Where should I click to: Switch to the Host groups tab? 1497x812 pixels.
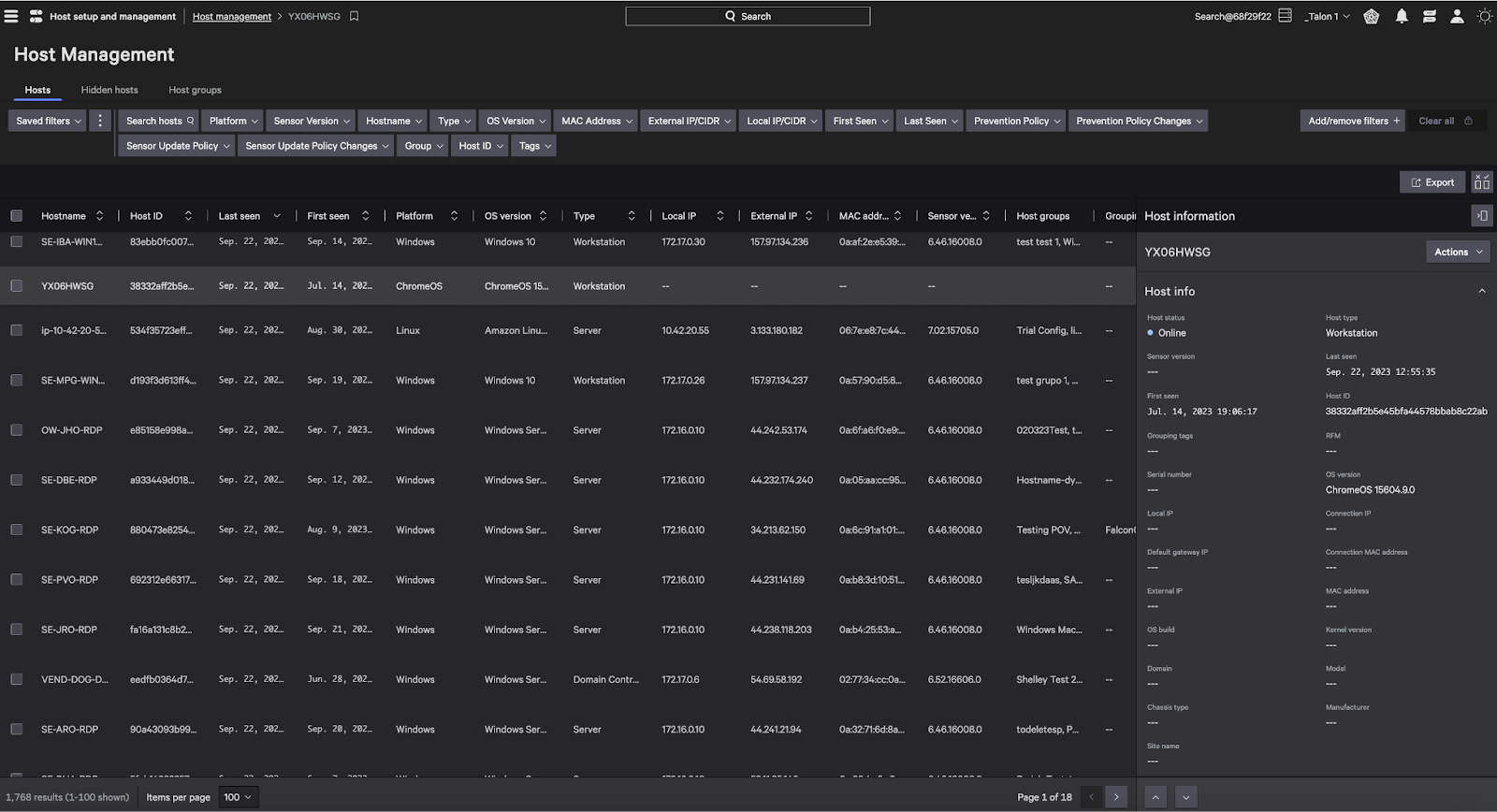tap(195, 90)
